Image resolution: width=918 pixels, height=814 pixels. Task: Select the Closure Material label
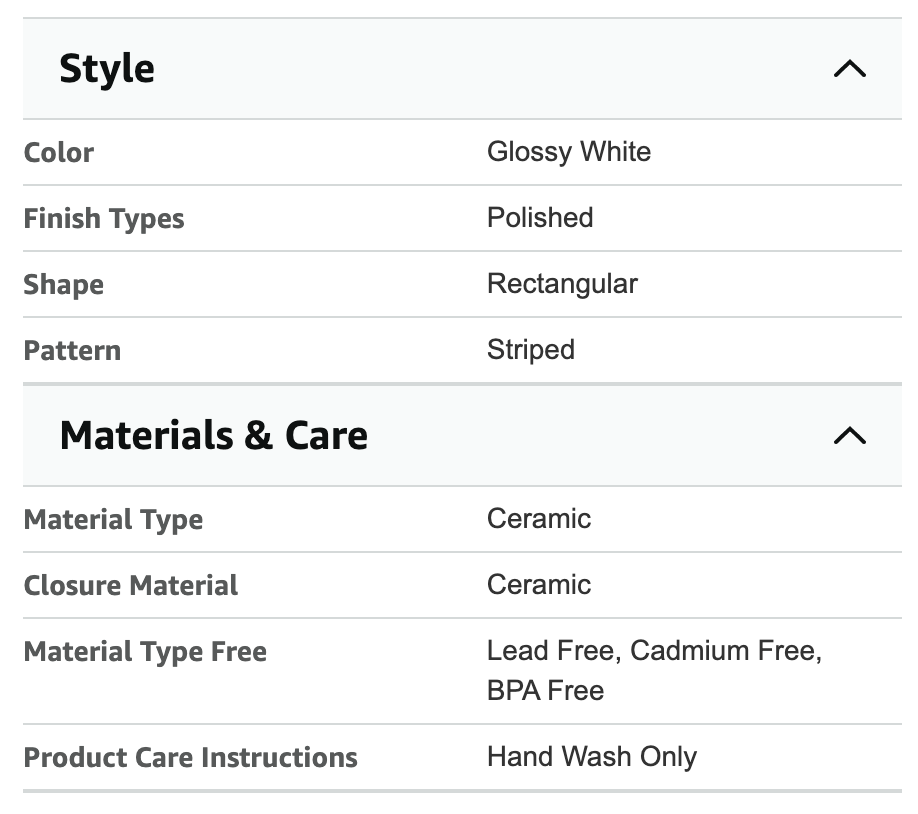pyautogui.click(x=131, y=586)
